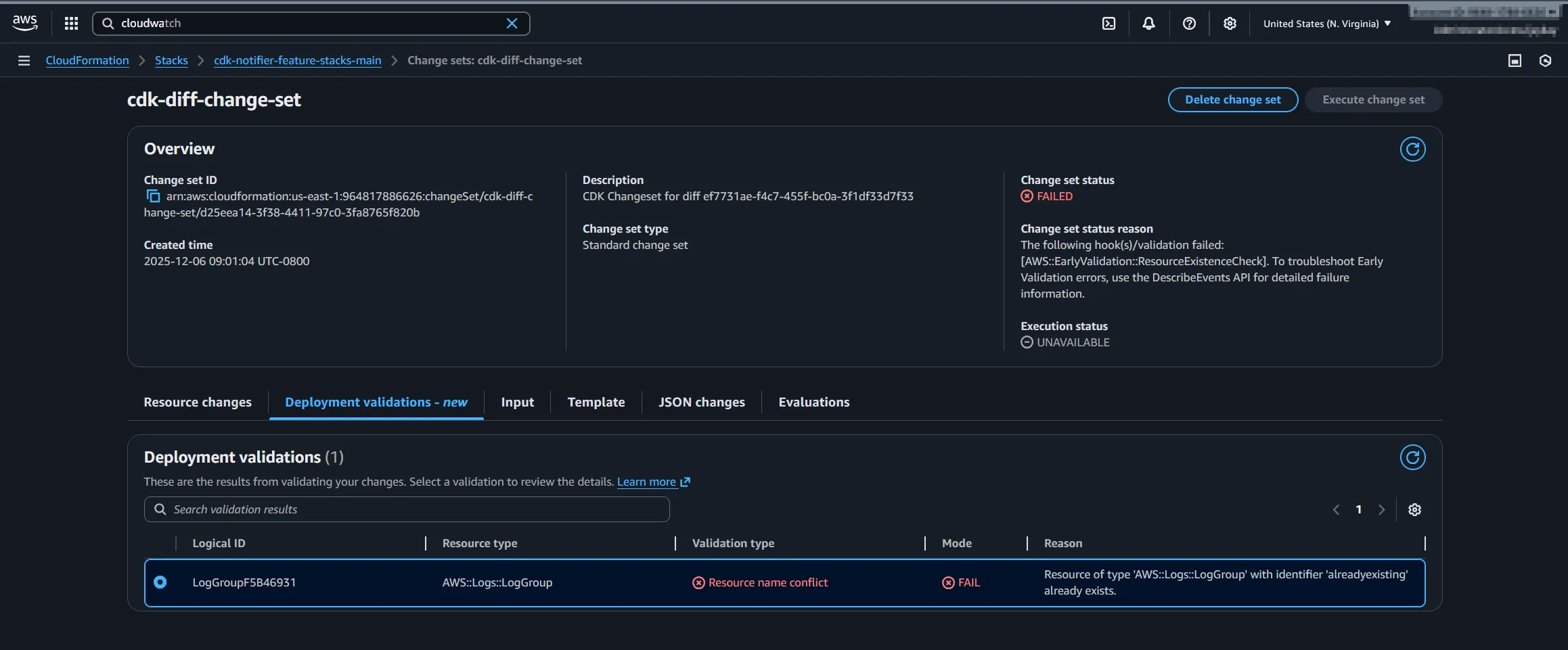This screenshot has width=1568, height=650.
Task: Click the Delete change set button
Action: [x=1232, y=99]
